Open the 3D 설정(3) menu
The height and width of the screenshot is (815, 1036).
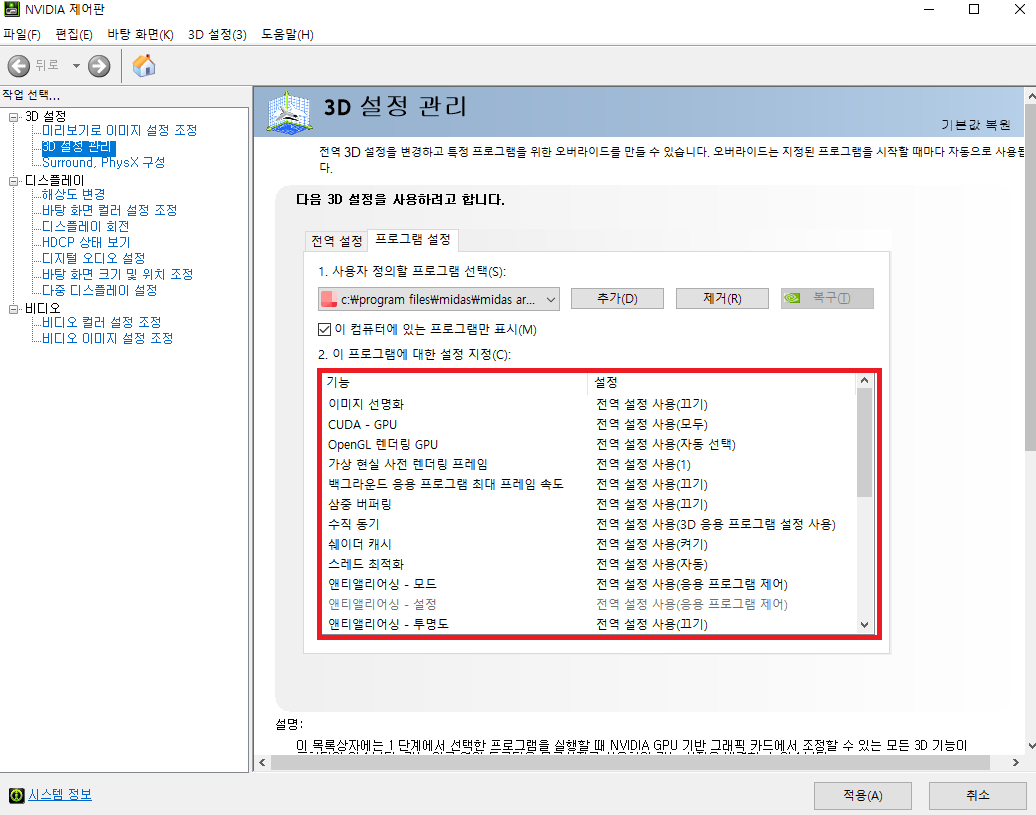pos(217,34)
